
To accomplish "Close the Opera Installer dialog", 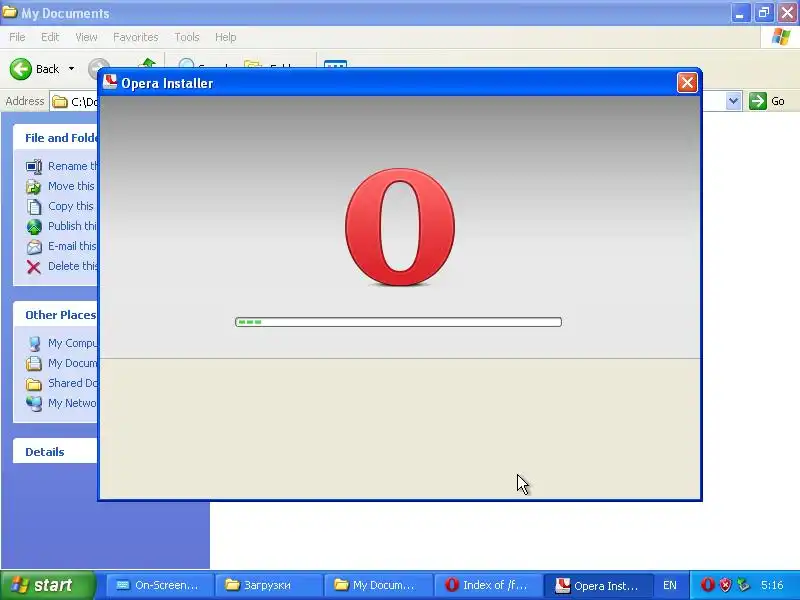I will point(687,82).
